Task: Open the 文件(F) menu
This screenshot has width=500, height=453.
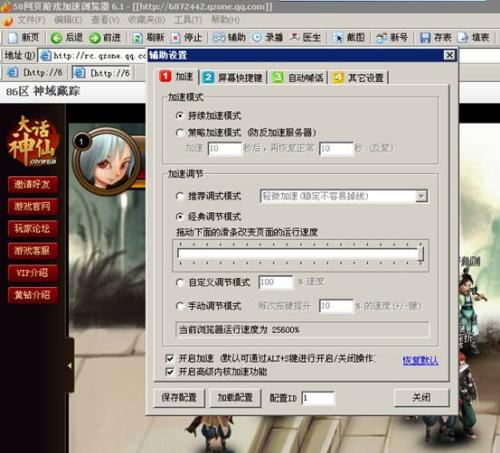Action: click(31, 20)
